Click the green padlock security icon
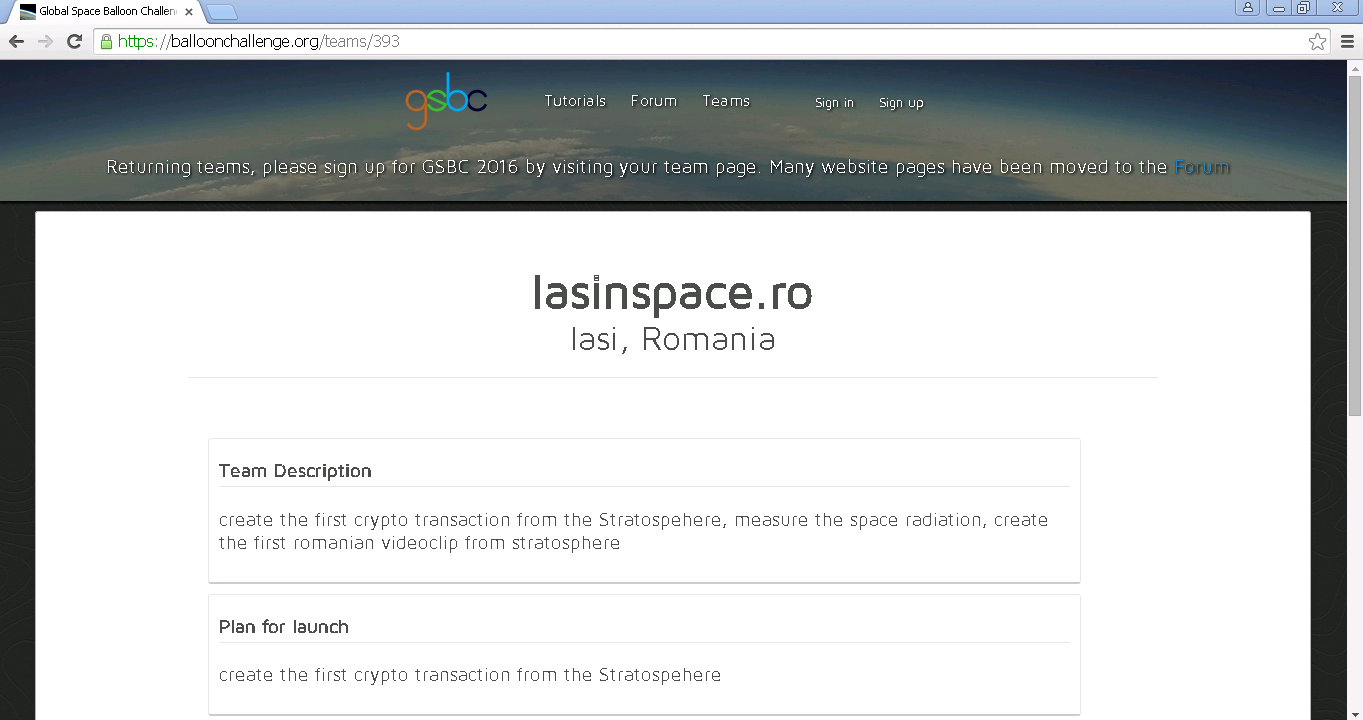The image size is (1363, 720). (106, 41)
